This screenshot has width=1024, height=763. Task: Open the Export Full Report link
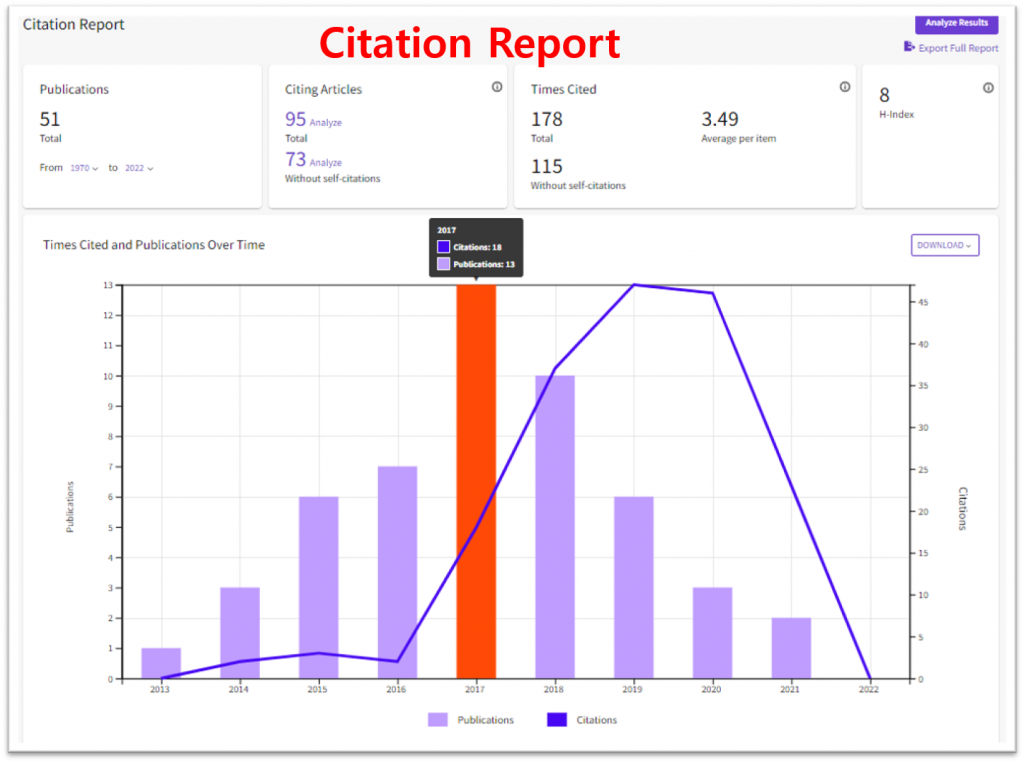[957, 48]
